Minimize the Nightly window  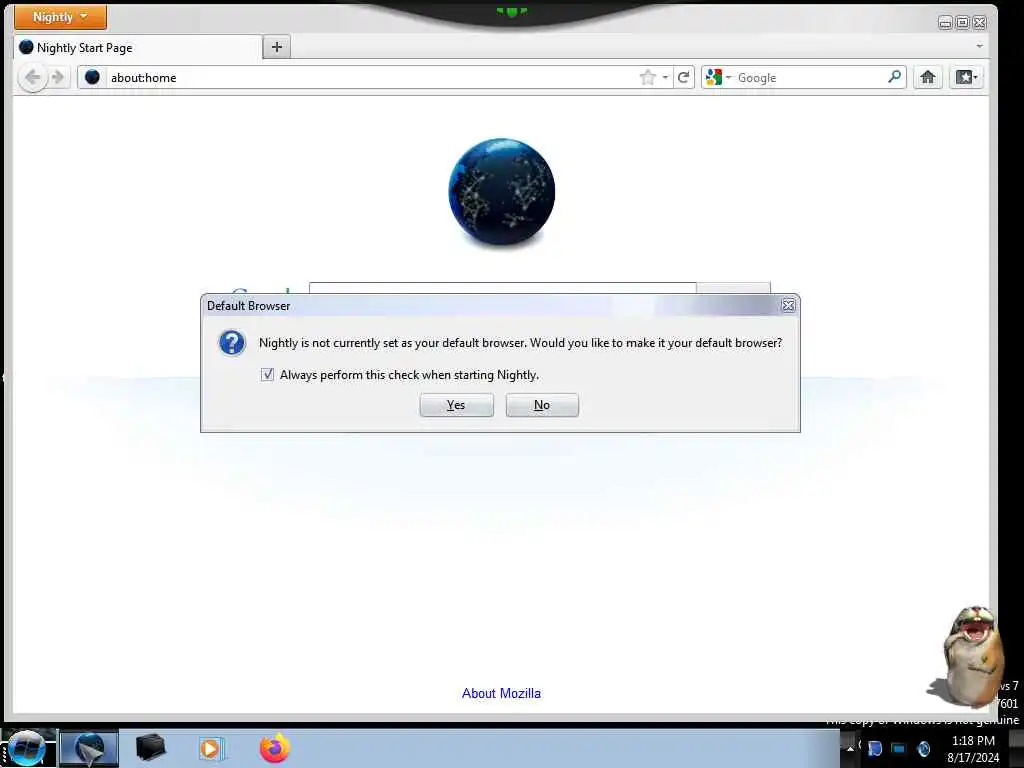point(945,23)
